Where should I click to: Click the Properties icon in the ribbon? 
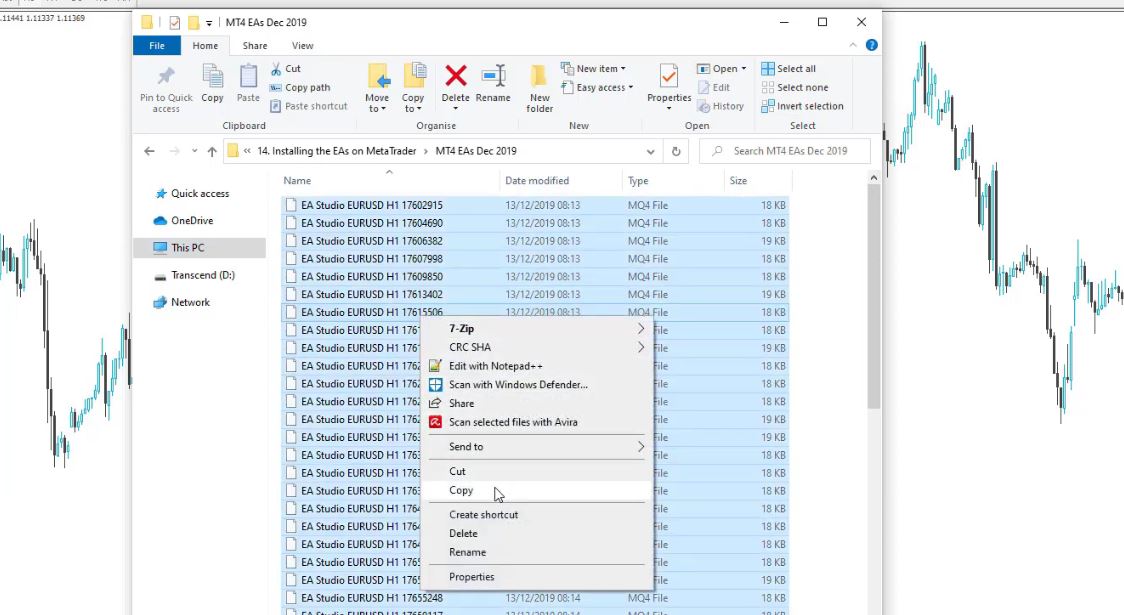669,77
